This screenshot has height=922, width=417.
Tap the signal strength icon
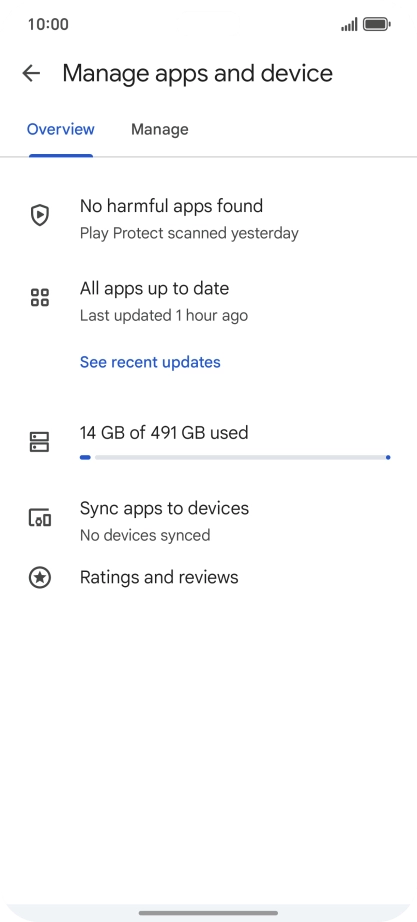(x=349, y=25)
